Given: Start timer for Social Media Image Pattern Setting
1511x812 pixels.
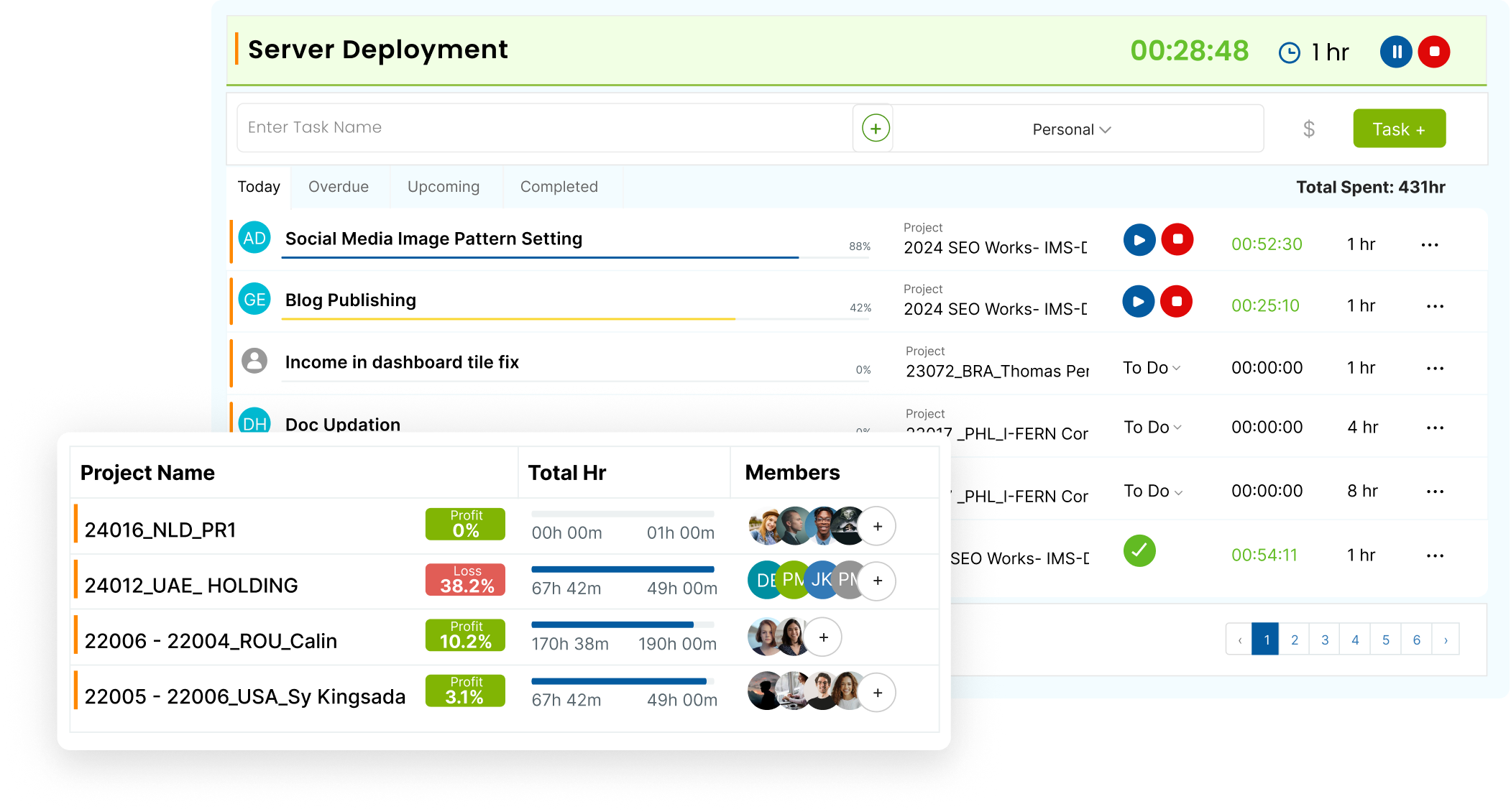Looking at the screenshot, I should click(1139, 240).
